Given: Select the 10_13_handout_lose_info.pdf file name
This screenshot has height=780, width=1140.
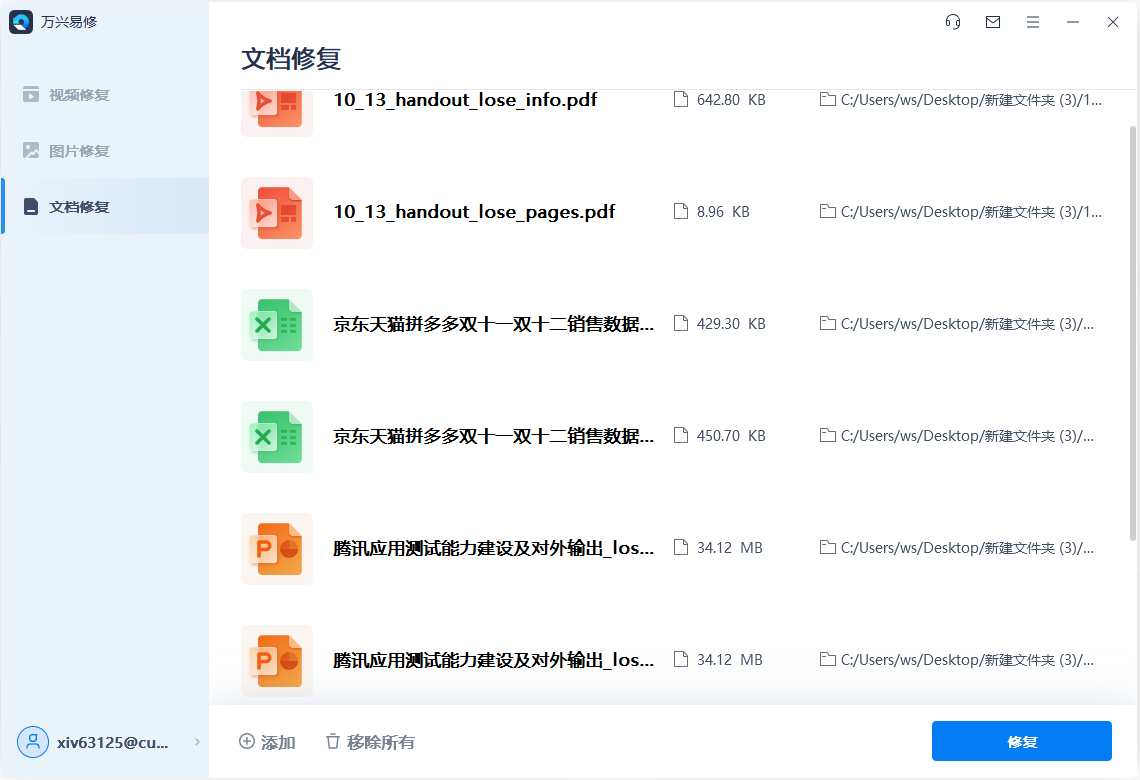Looking at the screenshot, I should click(x=464, y=99).
